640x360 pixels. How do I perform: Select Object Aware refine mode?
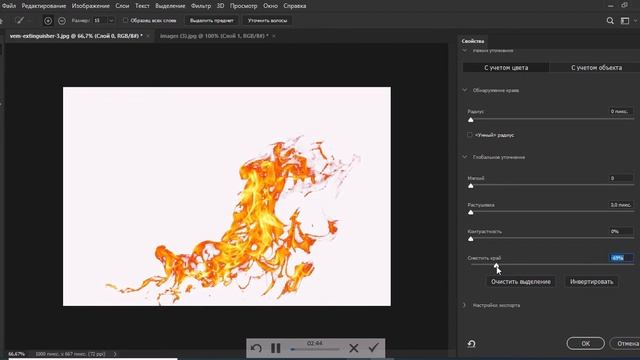[x=596, y=68]
